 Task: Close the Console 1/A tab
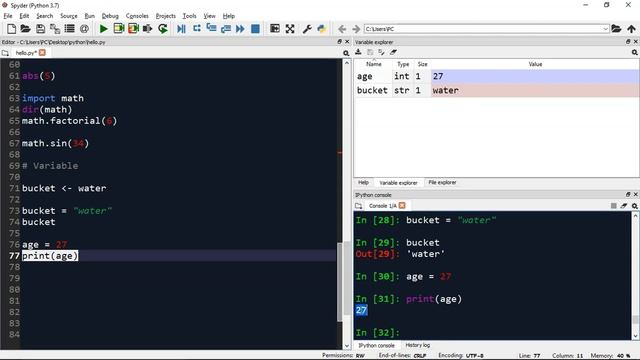[x=402, y=205]
